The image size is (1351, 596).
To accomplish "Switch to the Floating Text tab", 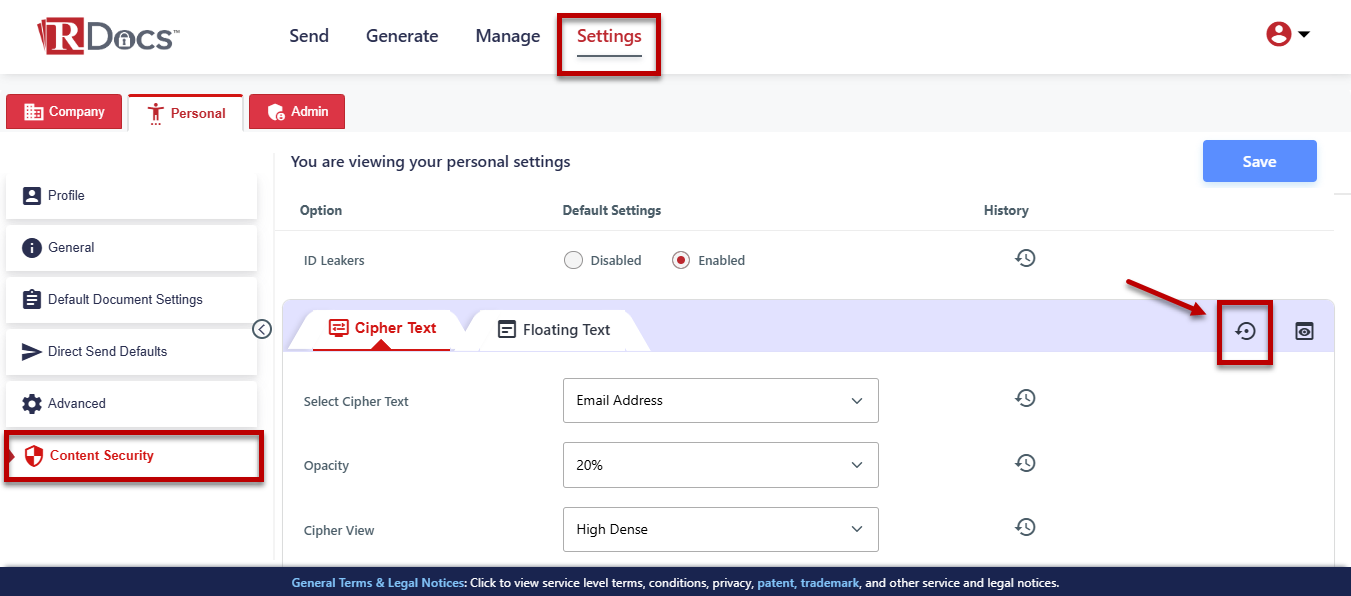I will click(554, 330).
